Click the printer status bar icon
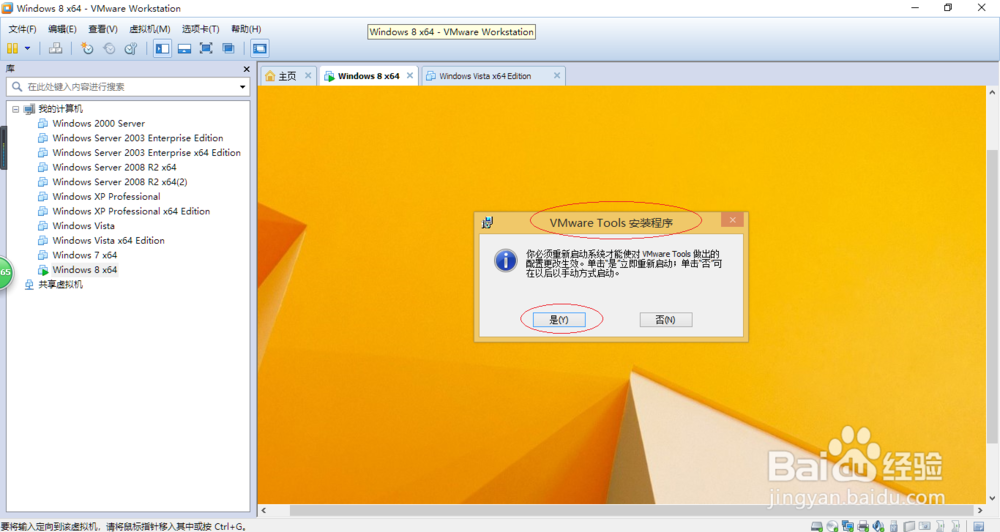The width and height of the screenshot is (1000, 532). click(x=863, y=526)
